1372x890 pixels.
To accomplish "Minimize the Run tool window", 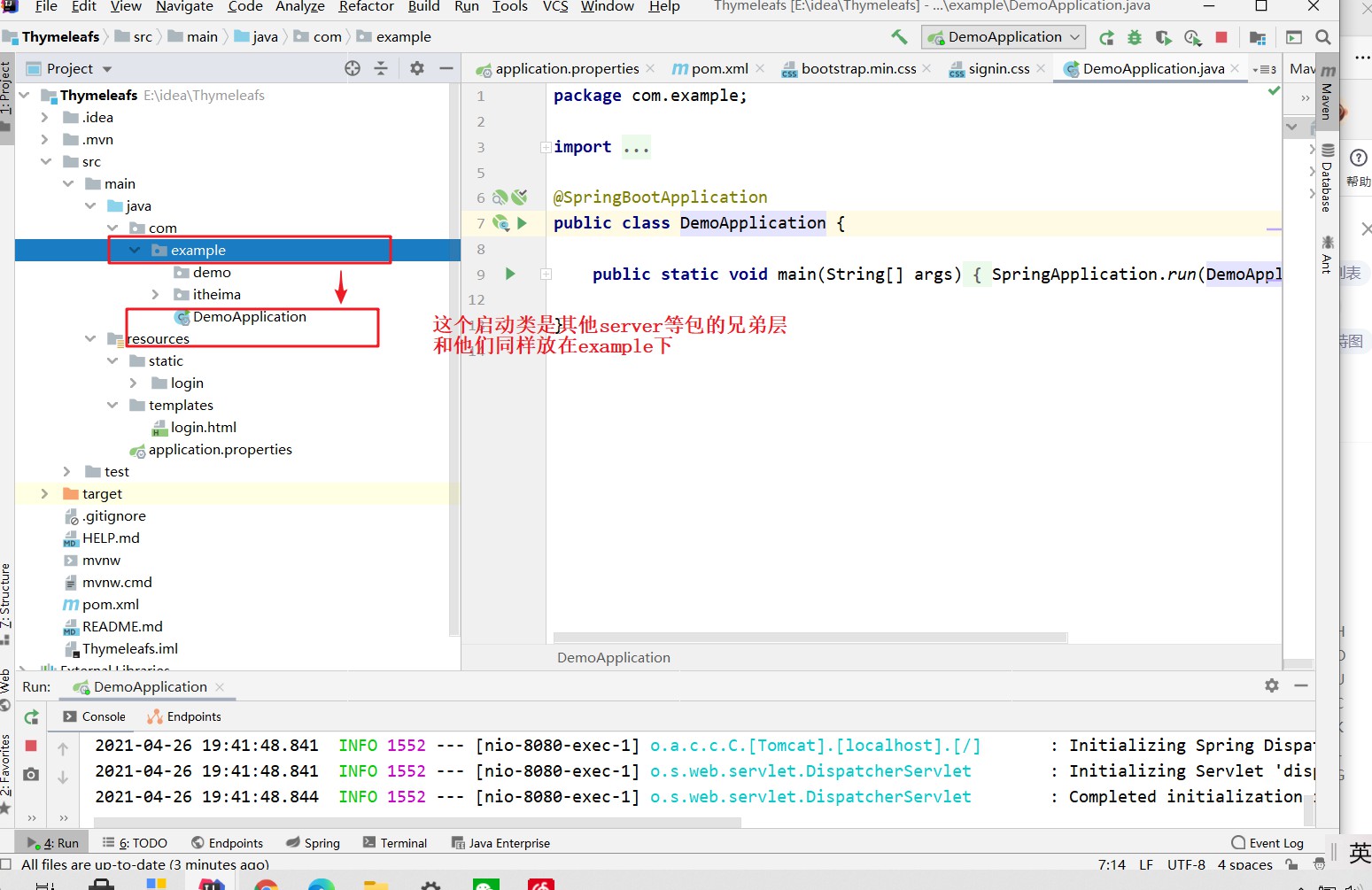I will (x=1301, y=685).
